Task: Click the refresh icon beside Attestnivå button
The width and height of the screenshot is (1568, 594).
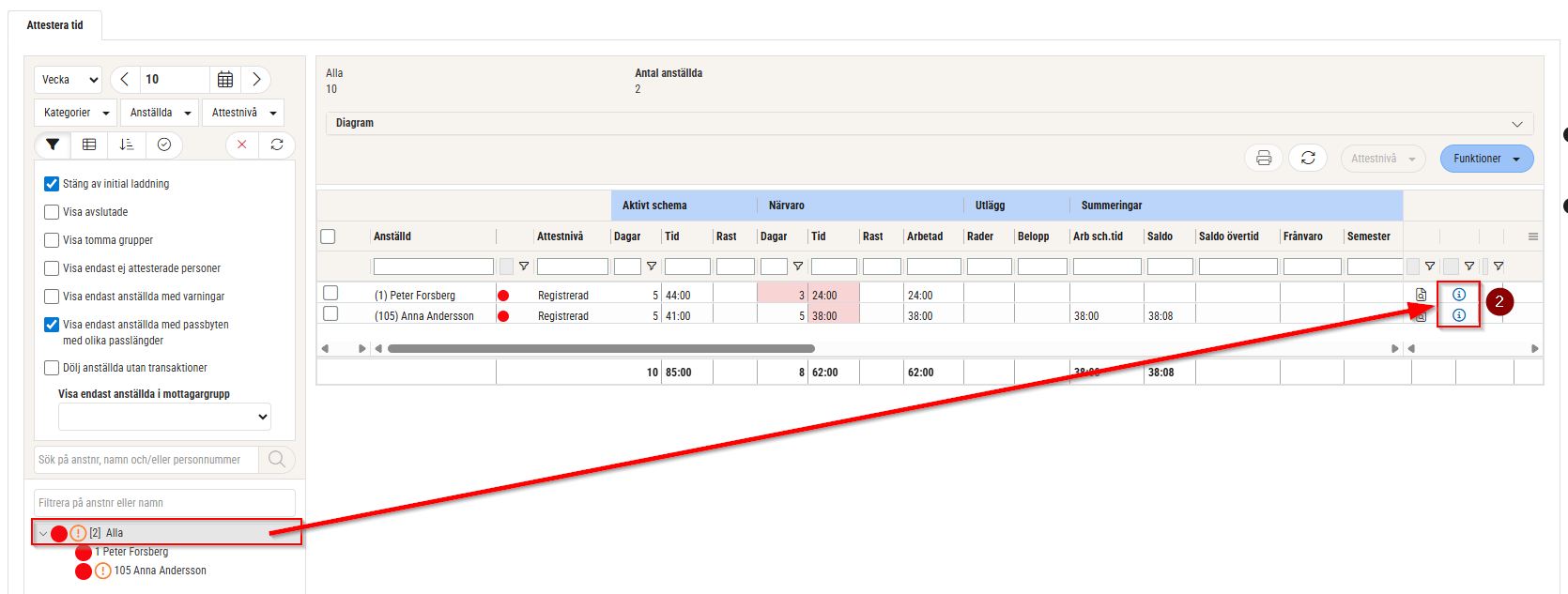Action: (1308, 159)
